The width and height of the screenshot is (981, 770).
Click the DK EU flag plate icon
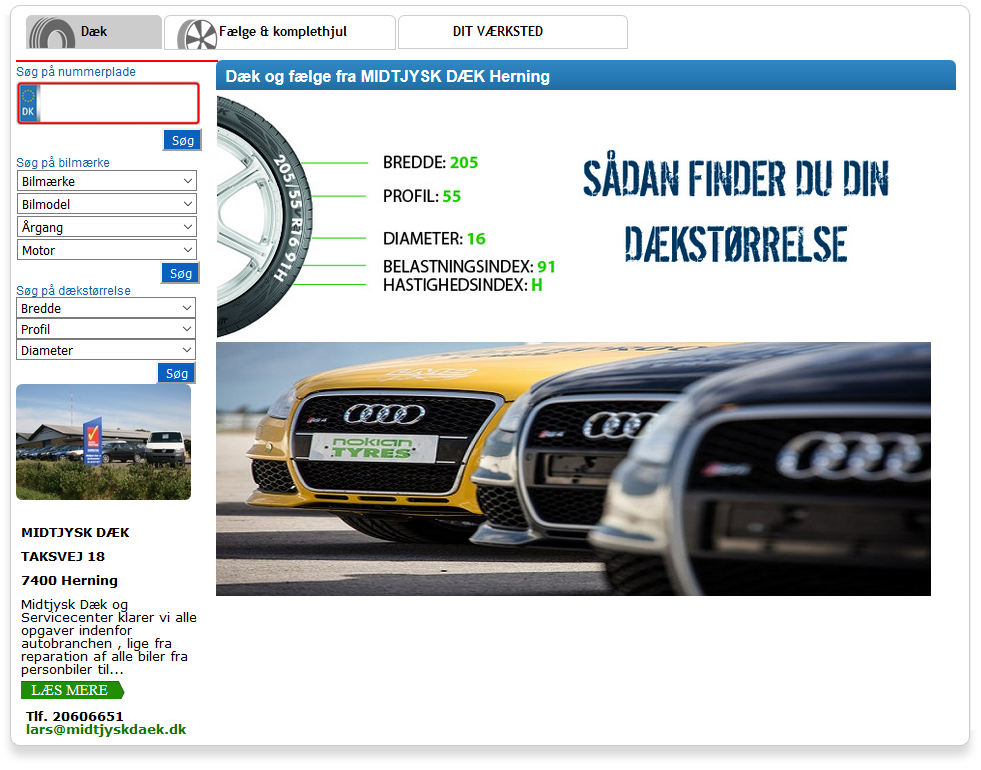tap(29, 103)
